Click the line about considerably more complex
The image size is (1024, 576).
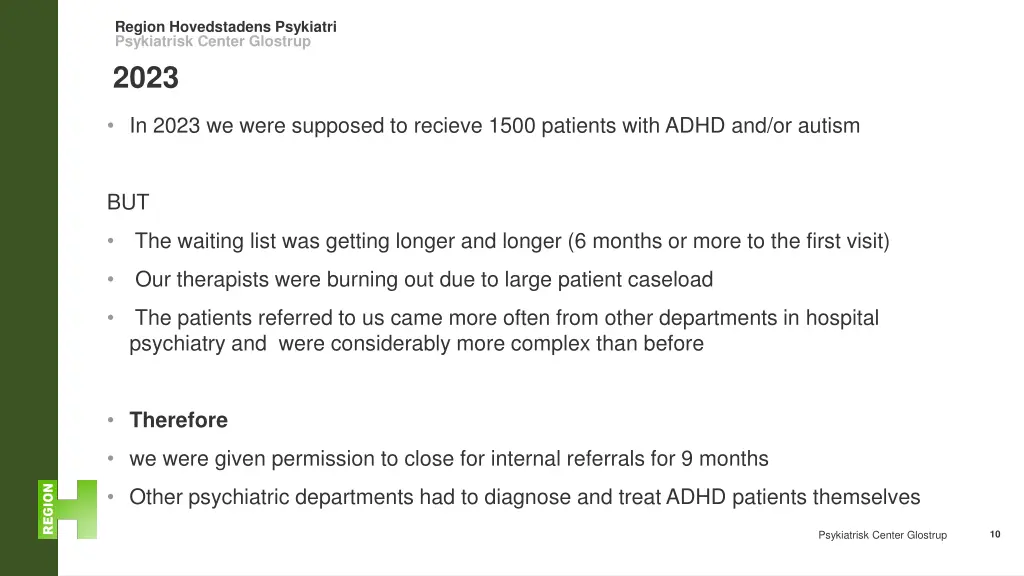pos(417,344)
